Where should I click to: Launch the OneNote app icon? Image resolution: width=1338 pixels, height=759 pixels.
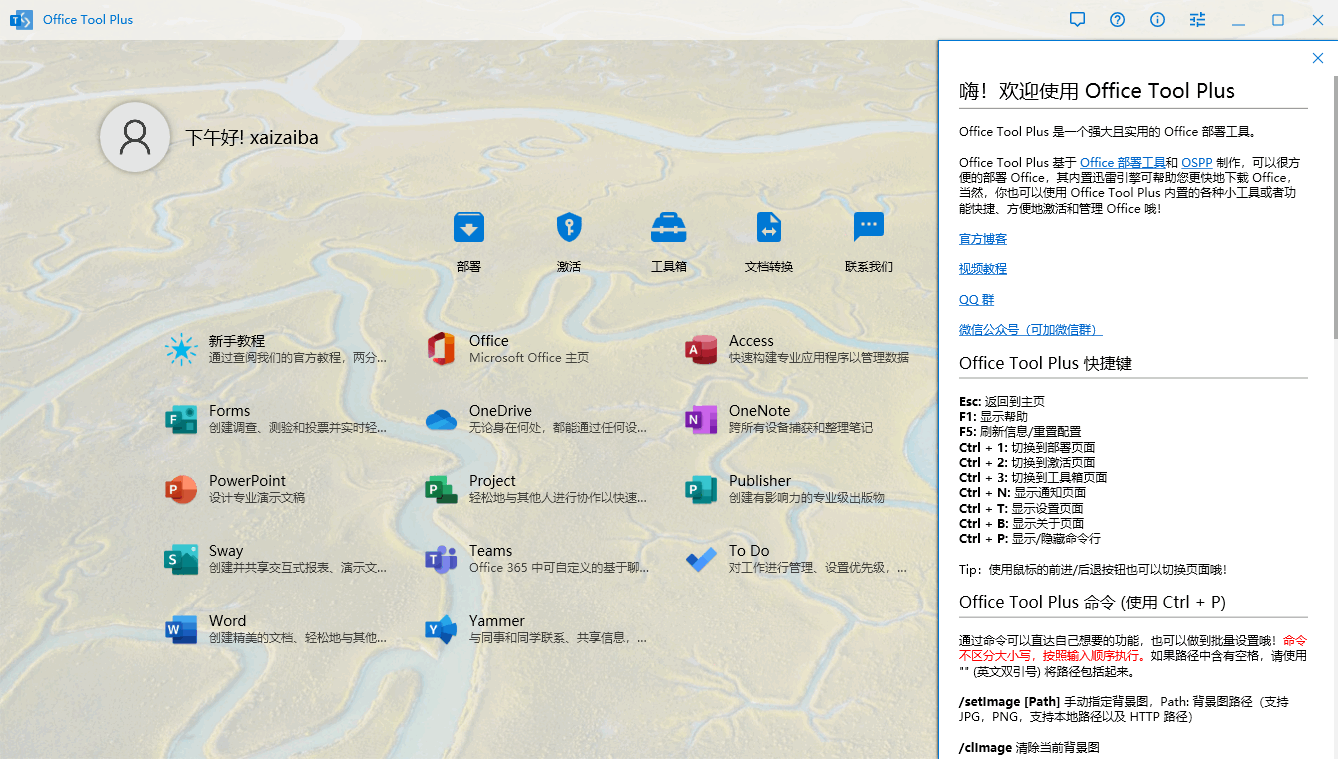point(701,419)
